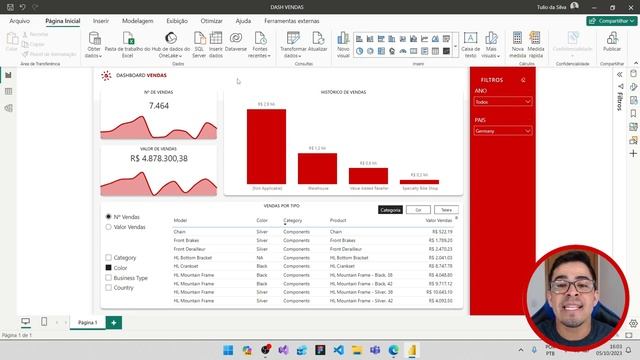
Task: Open File Explorer from taskbar
Action: click(357, 350)
